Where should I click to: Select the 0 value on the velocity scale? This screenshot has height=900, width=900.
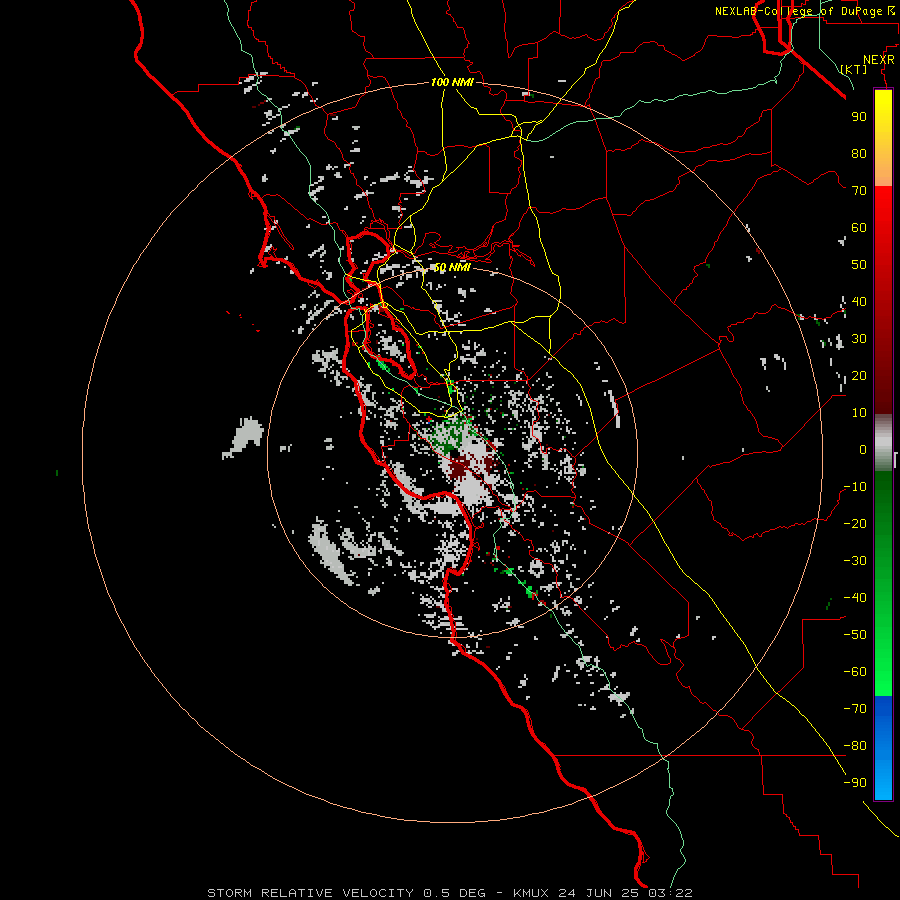863,449
